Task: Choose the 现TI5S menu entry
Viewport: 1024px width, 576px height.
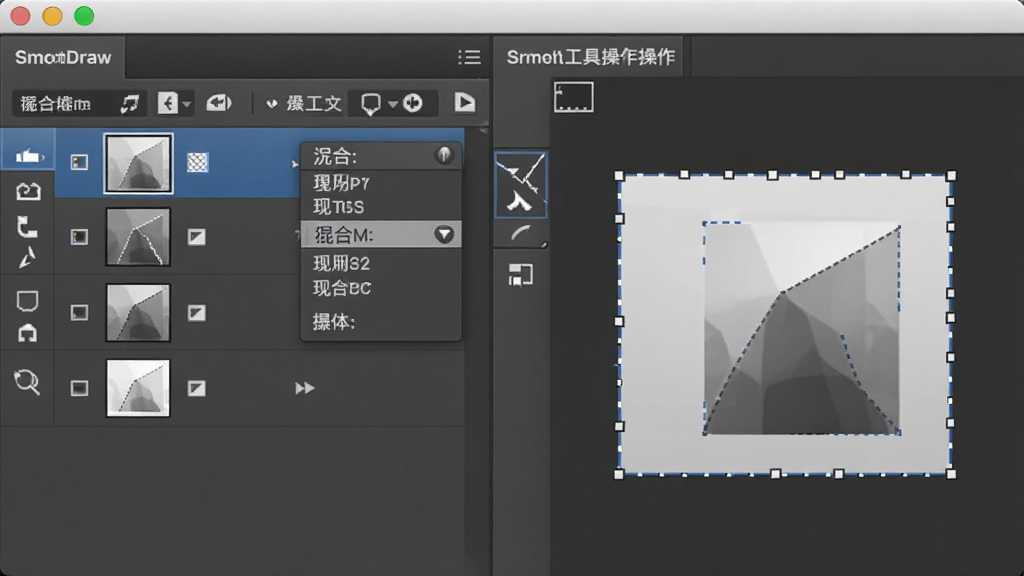Action: tap(338, 207)
